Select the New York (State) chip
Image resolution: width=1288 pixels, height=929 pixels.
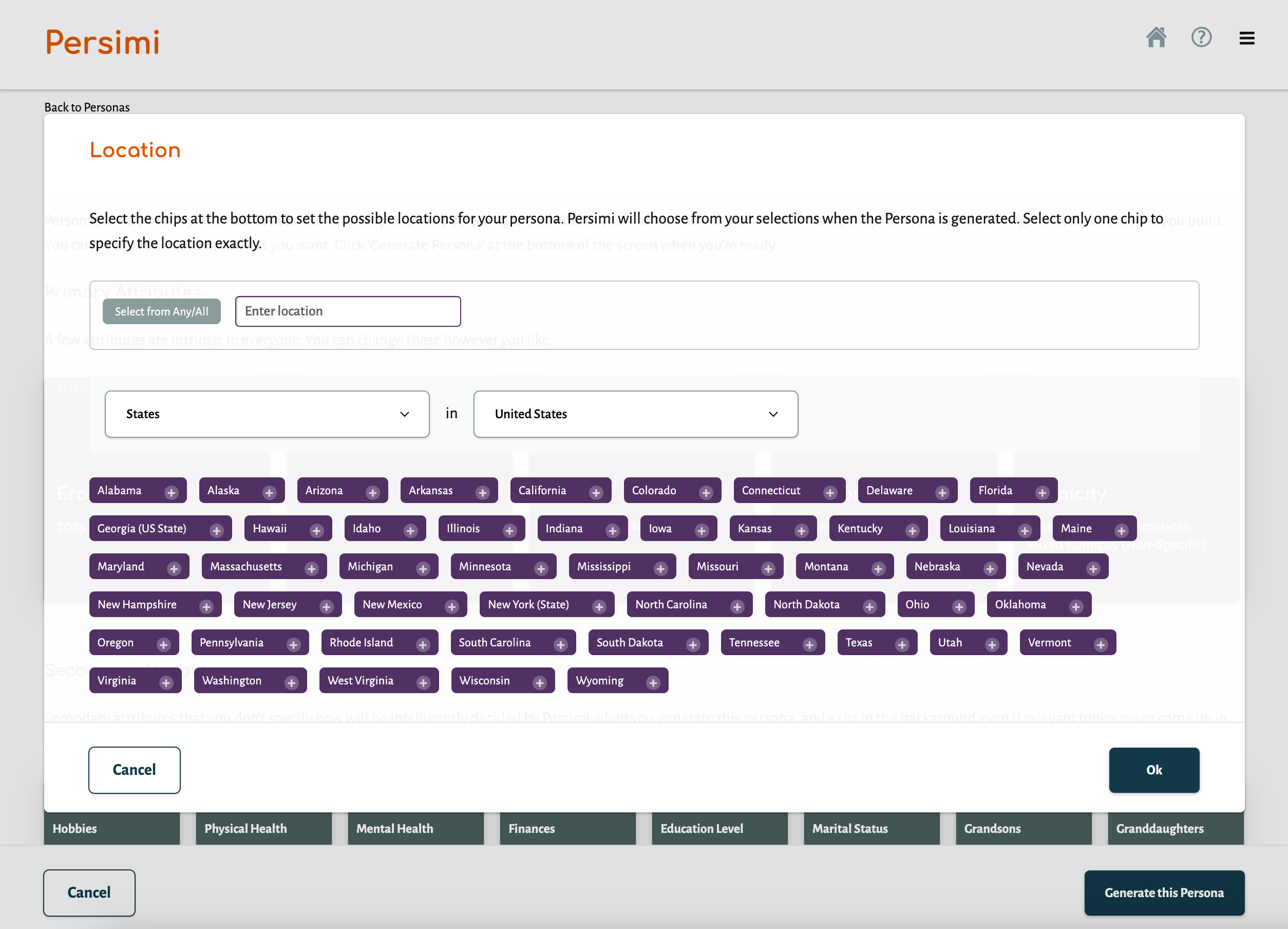click(546, 605)
